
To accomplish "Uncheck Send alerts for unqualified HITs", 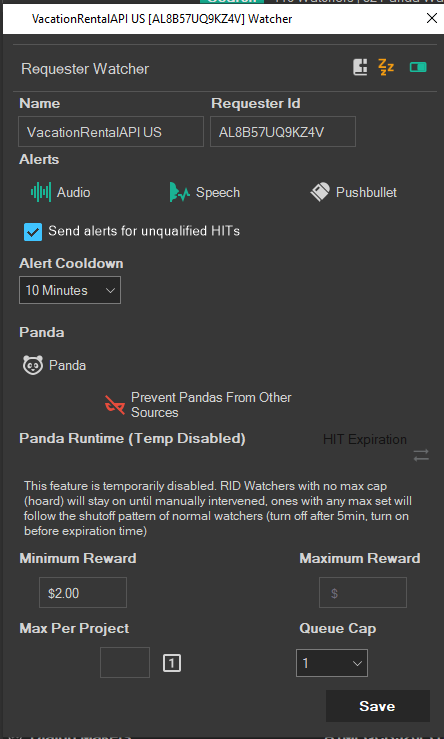I will point(33,232).
